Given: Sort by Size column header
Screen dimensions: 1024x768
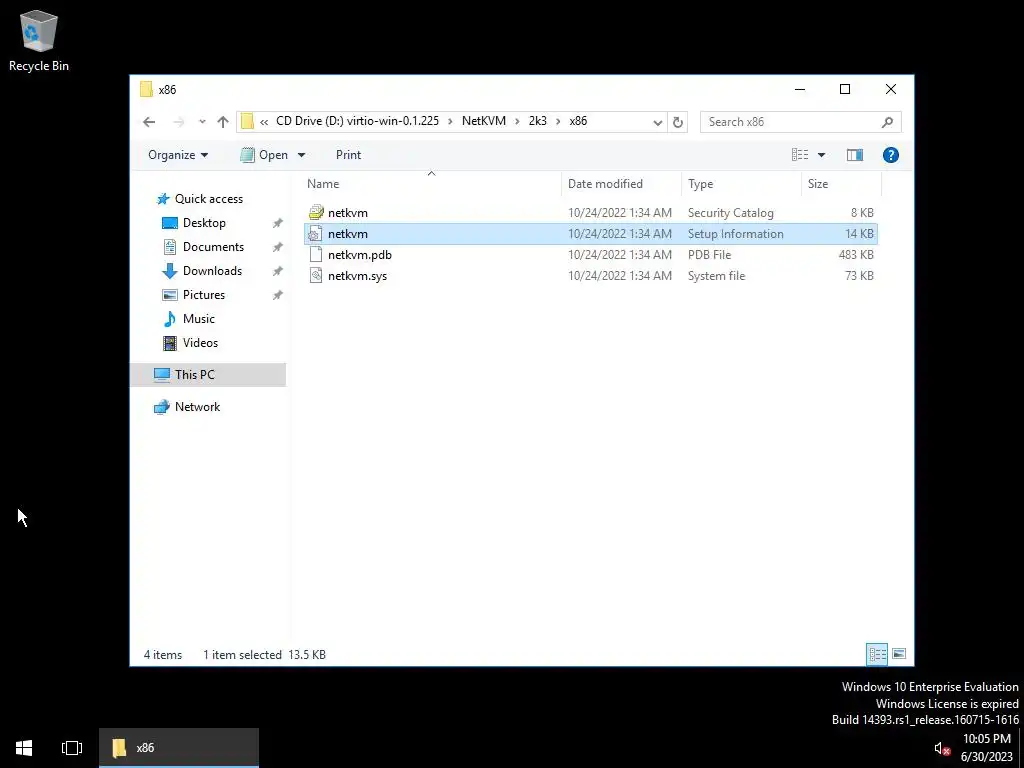Looking at the screenshot, I should click(841, 184).
